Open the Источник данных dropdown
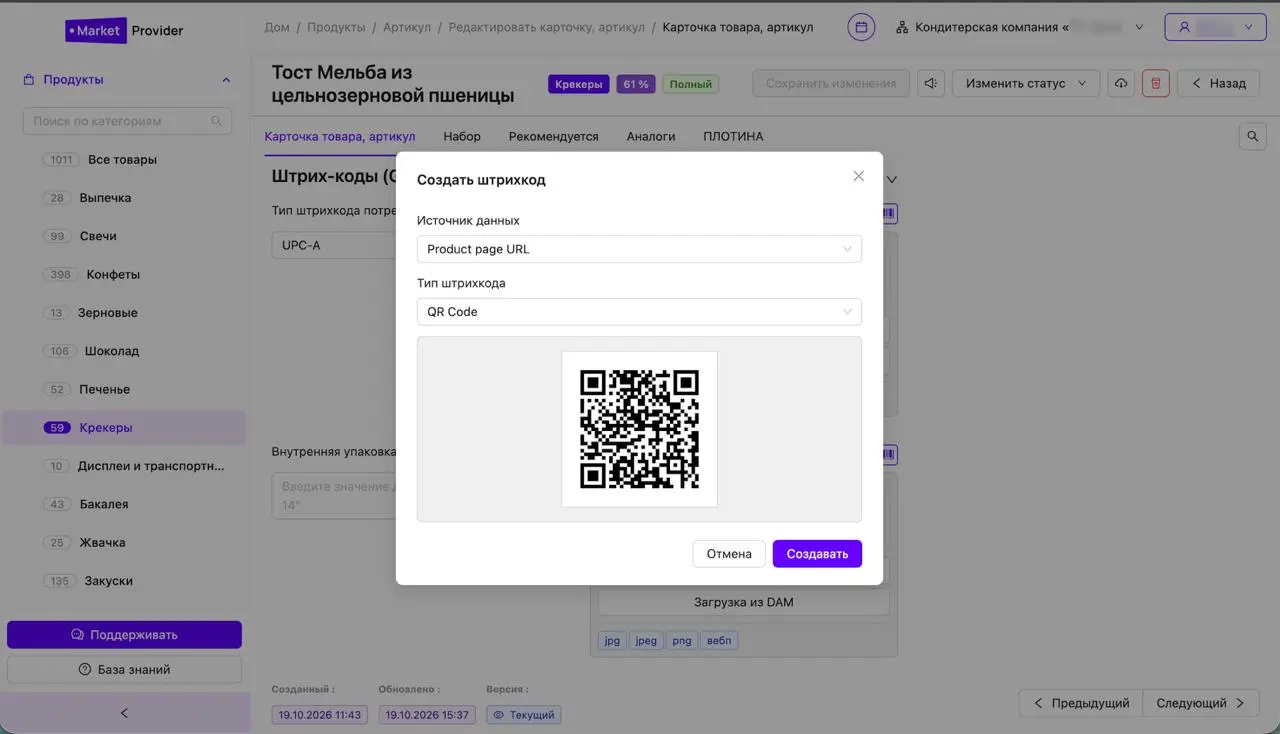The width and height of the screenshot is (1280, 734). [639, 249]
